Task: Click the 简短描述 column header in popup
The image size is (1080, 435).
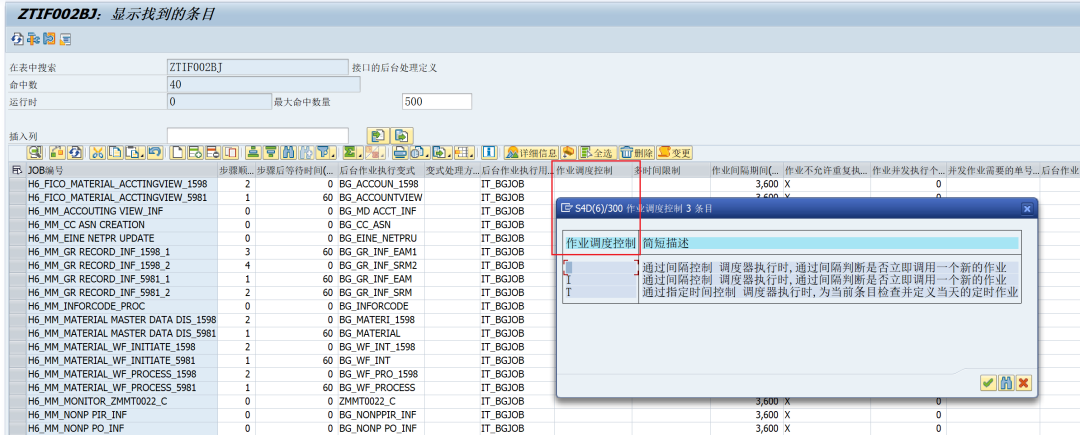Action: pyautogui.click(x=829, y=243)
